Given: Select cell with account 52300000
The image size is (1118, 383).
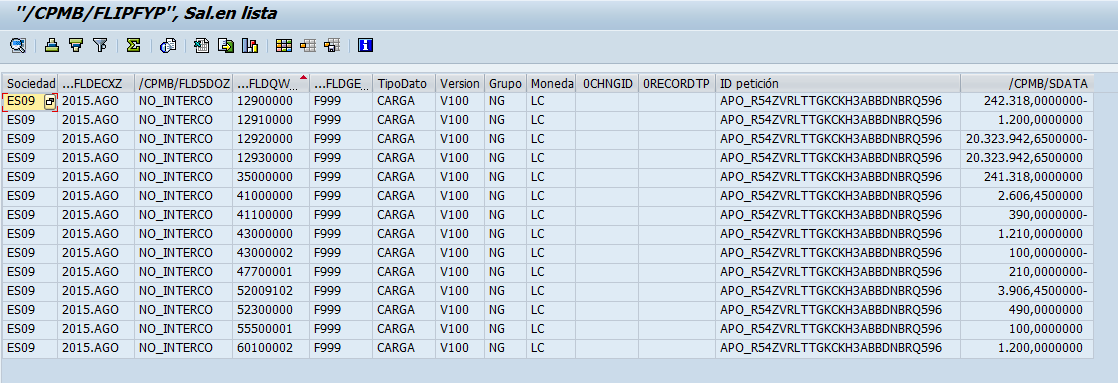Looking at the screenshot, I should (x=271, y=310).
